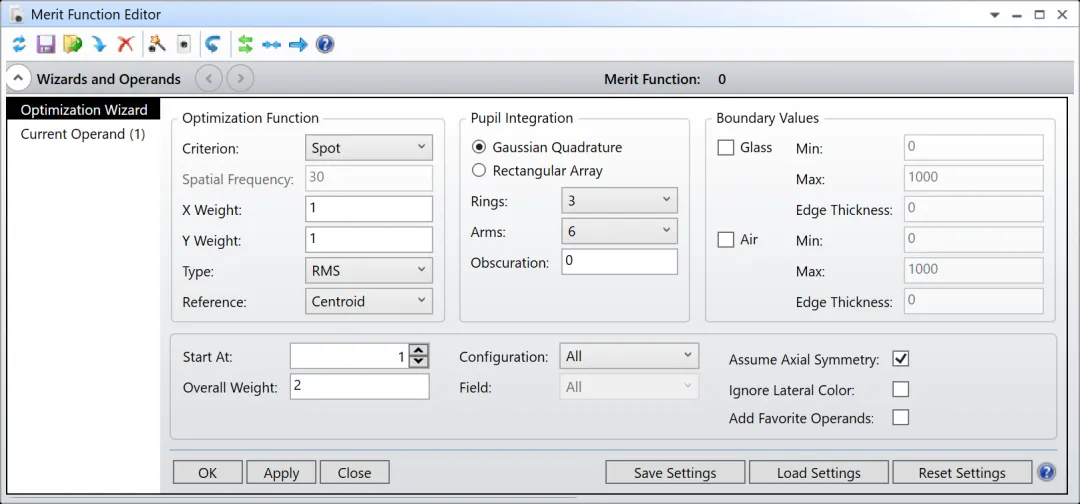Image resolution: width=1080 pixels, height=504 pixels.
Task: Click the red X delete icon
Action: (x=125, y=44)
